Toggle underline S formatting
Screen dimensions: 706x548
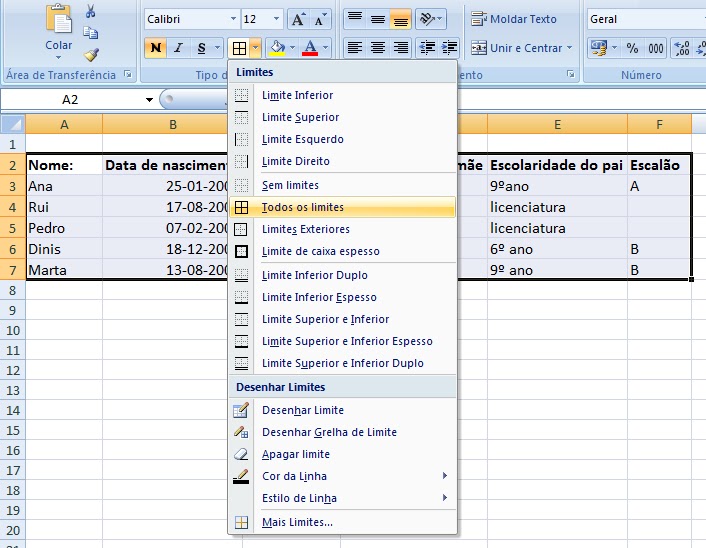click(201, 48)
